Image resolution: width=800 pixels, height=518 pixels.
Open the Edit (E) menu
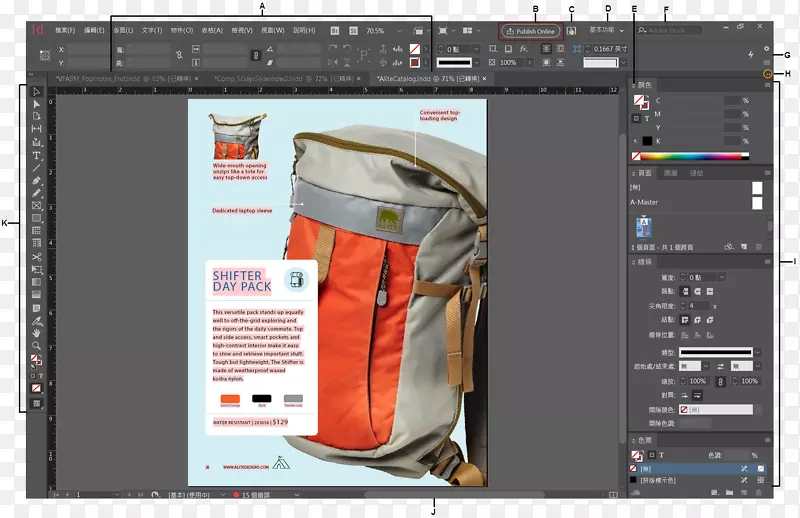94,31
